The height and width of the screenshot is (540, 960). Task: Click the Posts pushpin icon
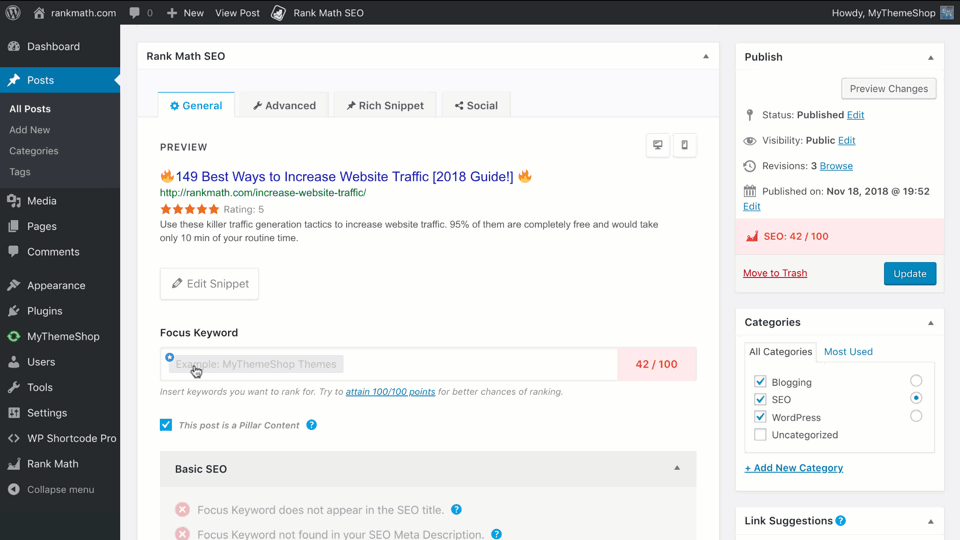pos(13,80)
